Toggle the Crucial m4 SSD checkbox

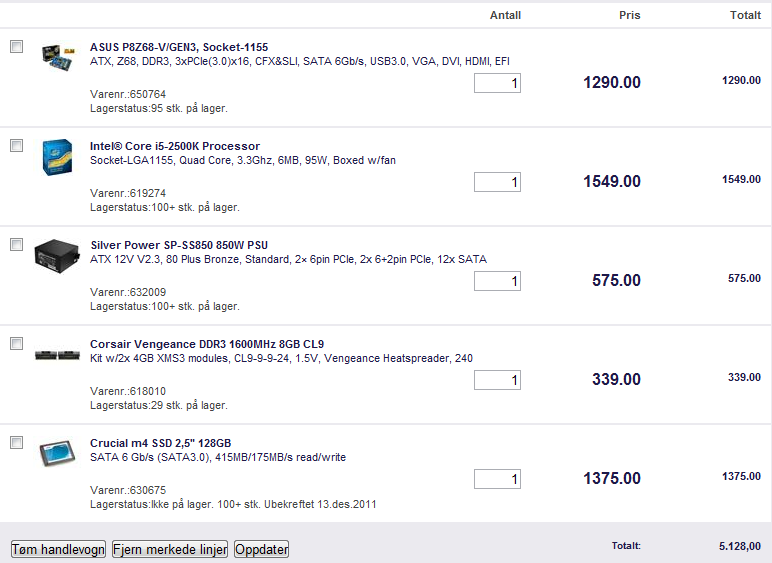[16, 442]
